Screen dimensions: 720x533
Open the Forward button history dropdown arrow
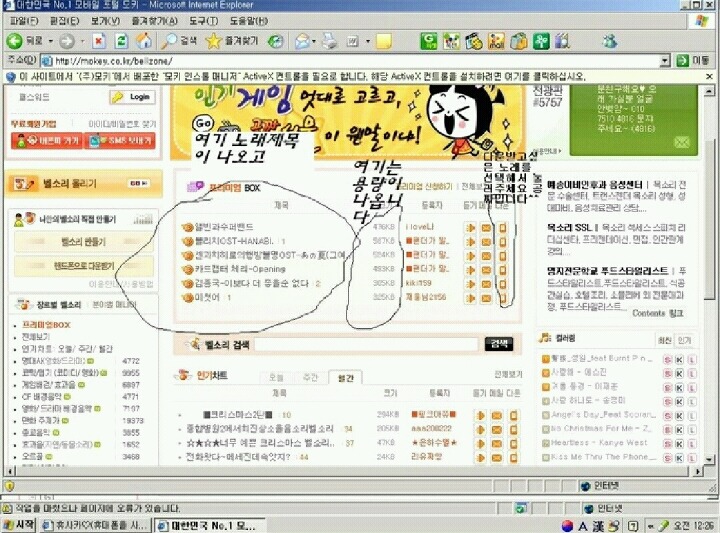click(x=83, y=41)
